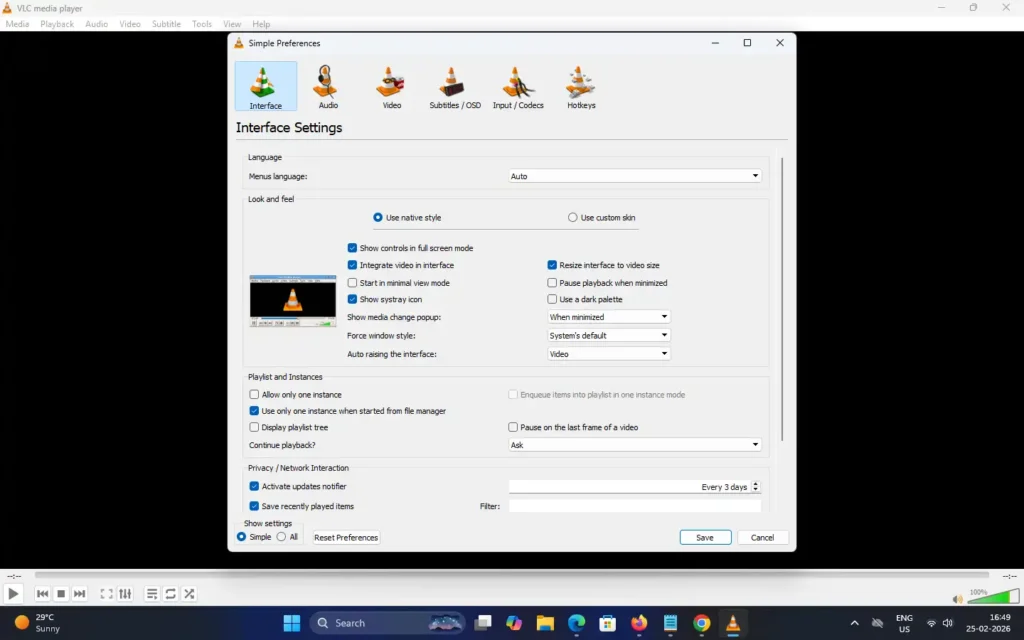Viewport: 1024px width, 640px height.
Task: Click the Play button in VLC controls
Action: 13,593
